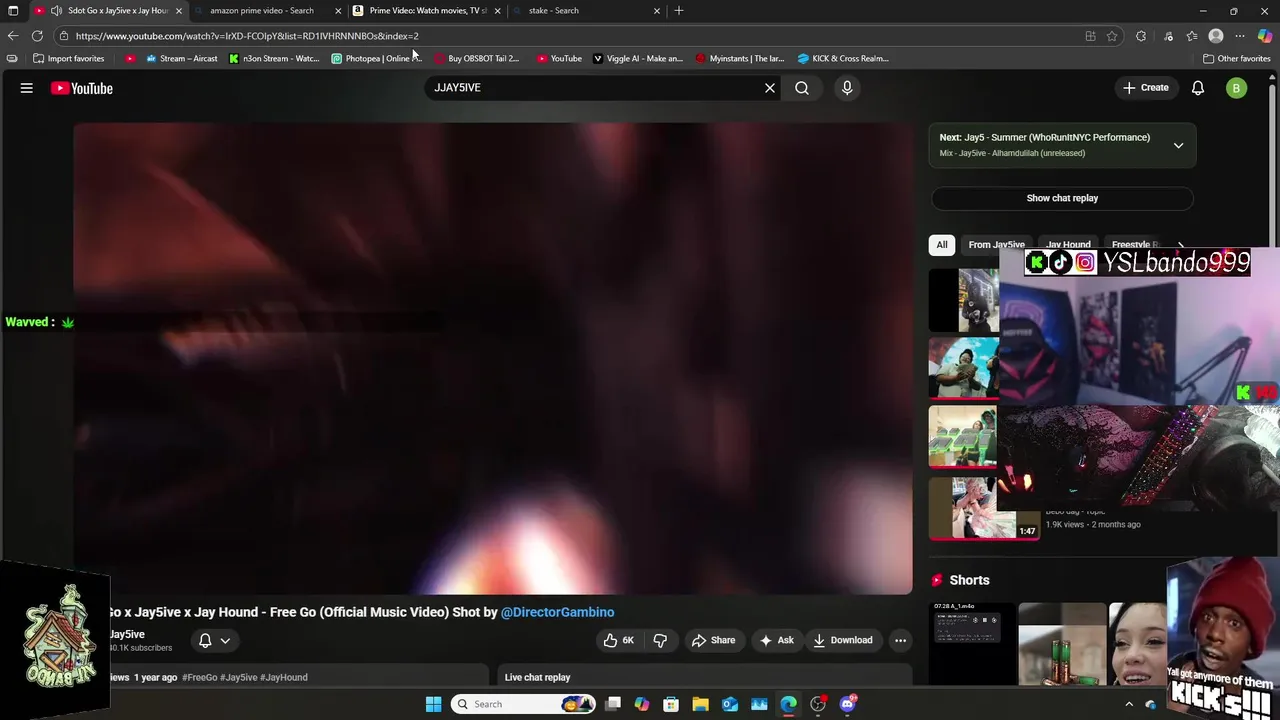Open Copilot from the Windows taskbar
The width and height of the screenshot is (1280, 720).
tap(641, 704)
